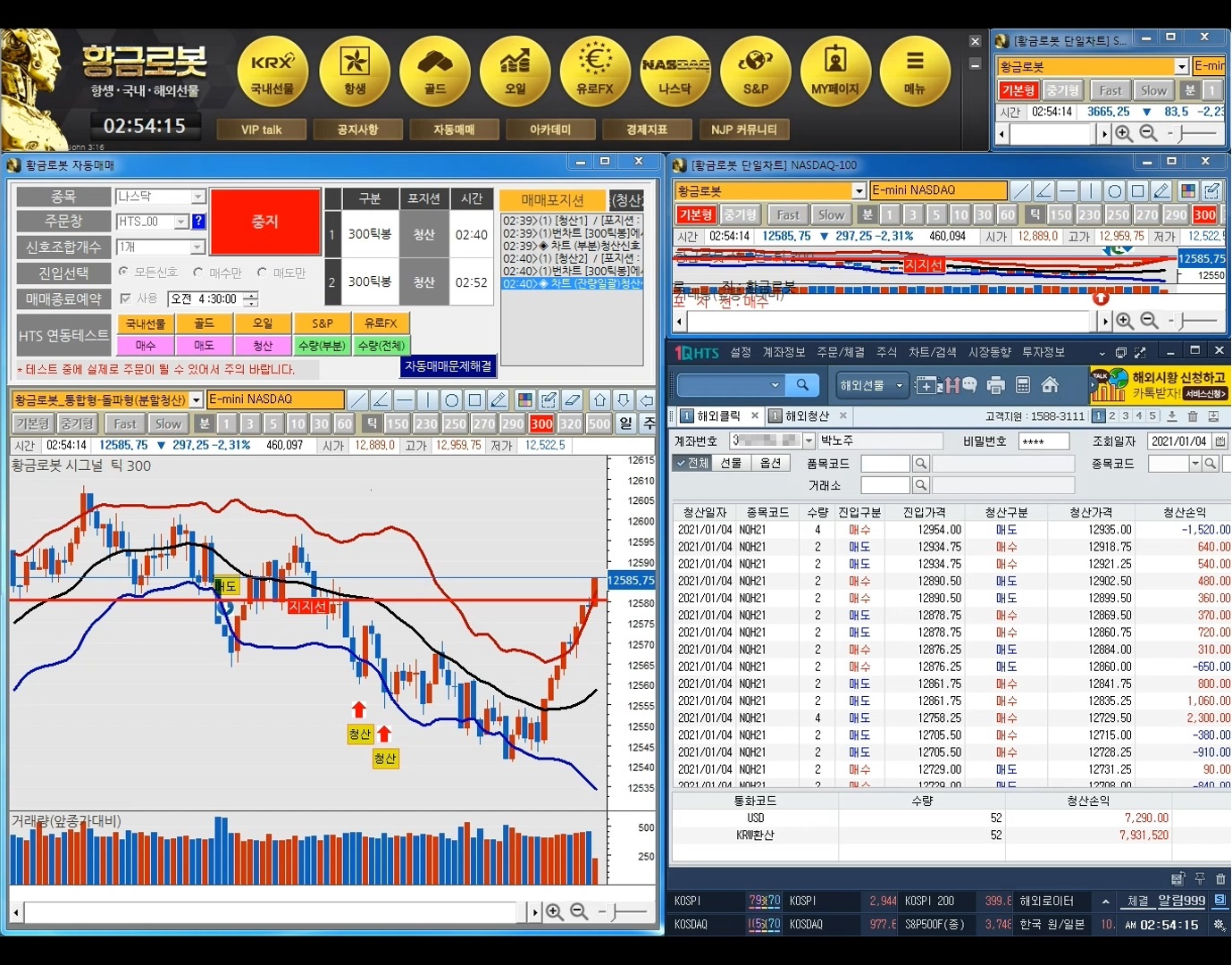Click blue help question icon beside 주문창

click(x=198, y=222)
